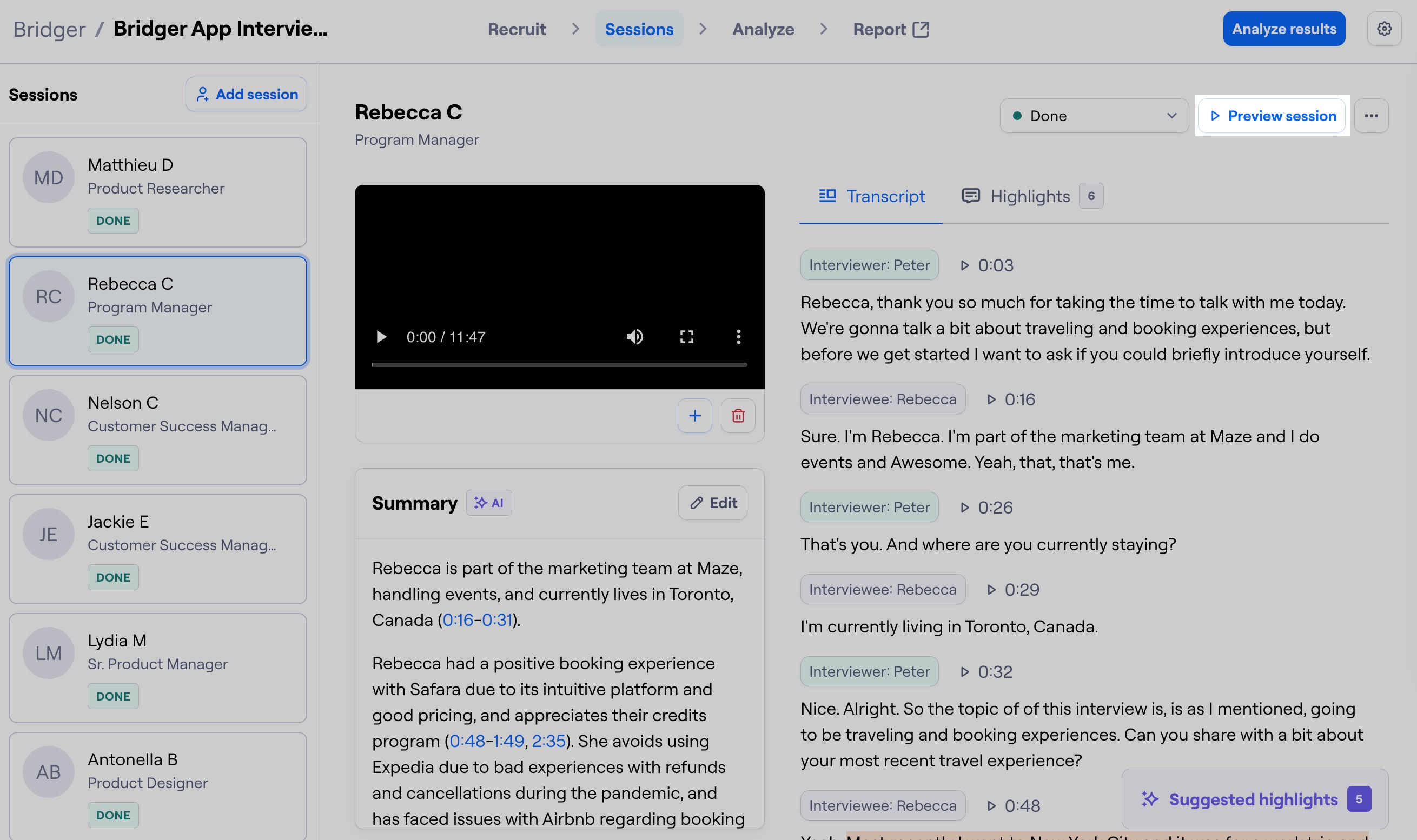The height and width of the screenshot is (840, 1417).
Task: Add a new session
Action: coord(247,95)
